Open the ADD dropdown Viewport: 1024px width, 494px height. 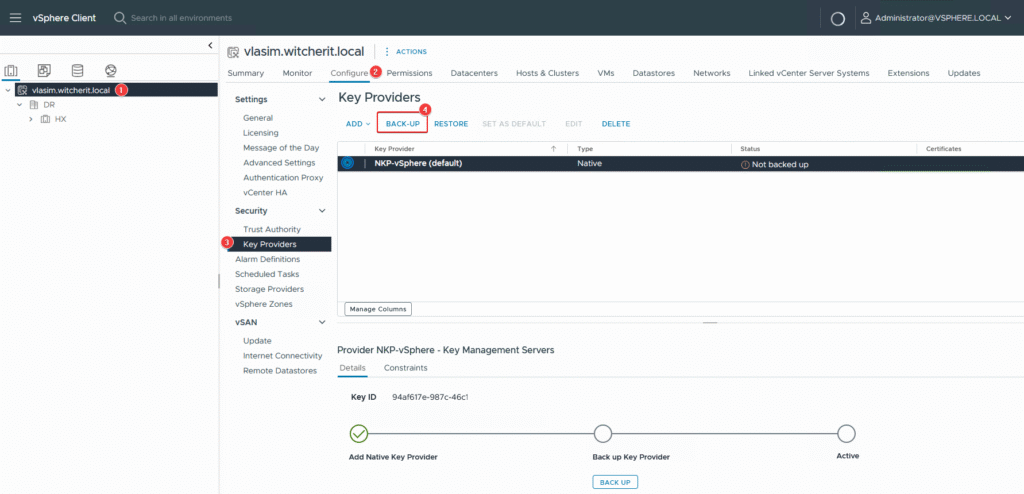[358, 124]
